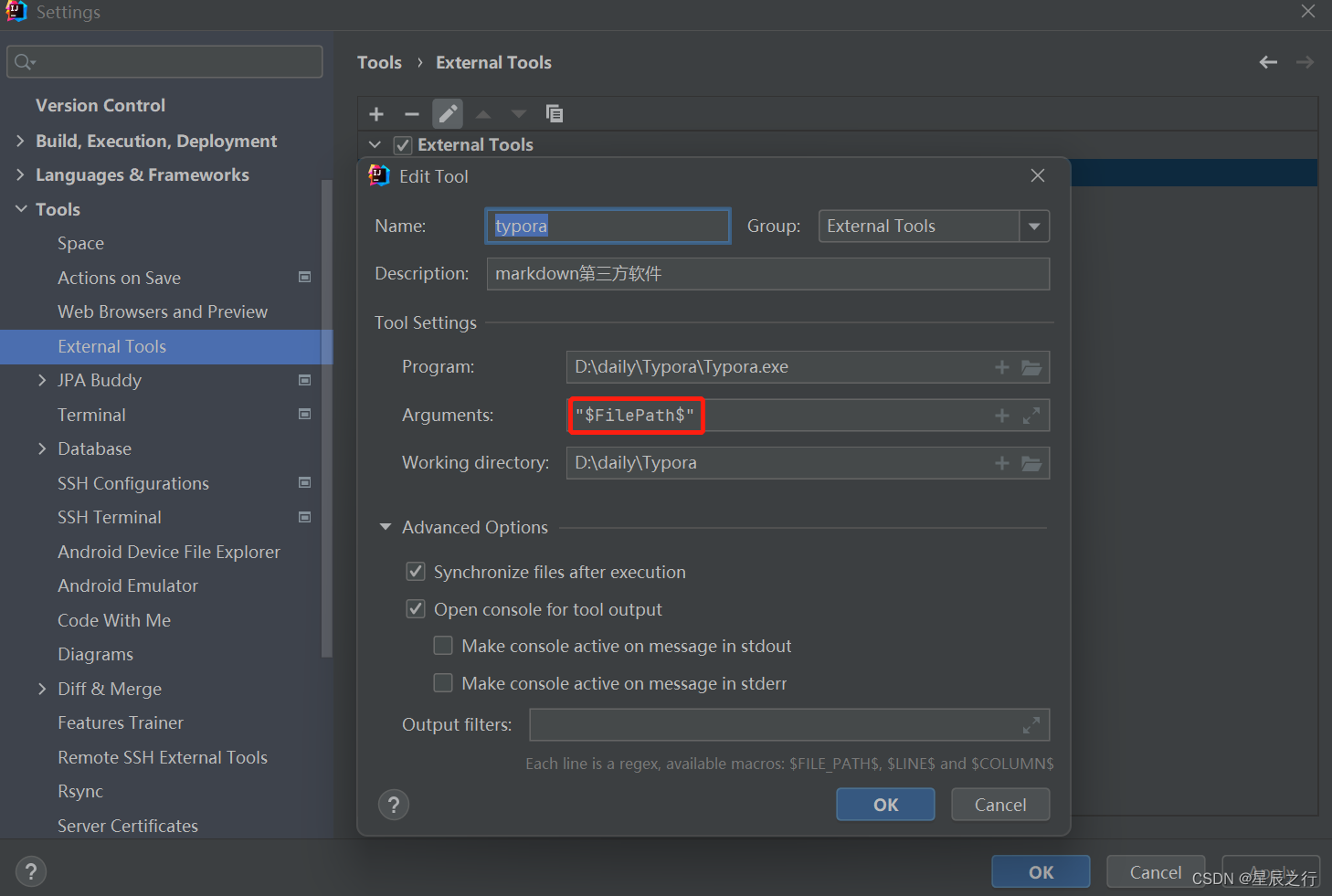Expand the Output filters field
Screen dimensions: 1332x896
pos(1031,725)
